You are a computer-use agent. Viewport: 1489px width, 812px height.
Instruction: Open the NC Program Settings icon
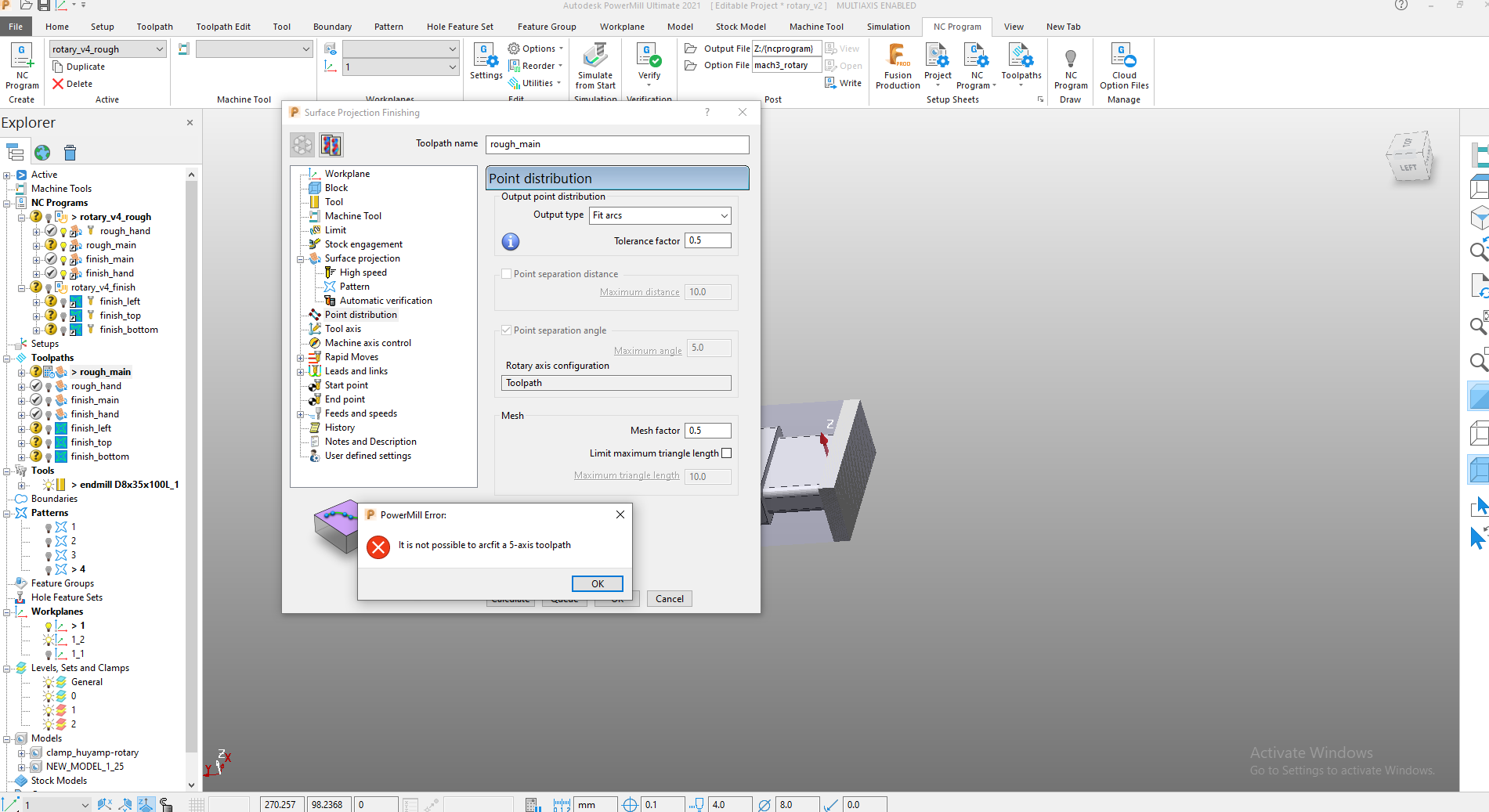pyautogui.click(x=486, y=56)
